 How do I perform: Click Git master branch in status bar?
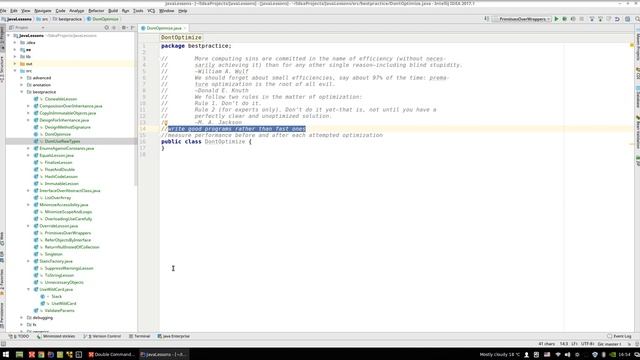(x=609, y=344)
